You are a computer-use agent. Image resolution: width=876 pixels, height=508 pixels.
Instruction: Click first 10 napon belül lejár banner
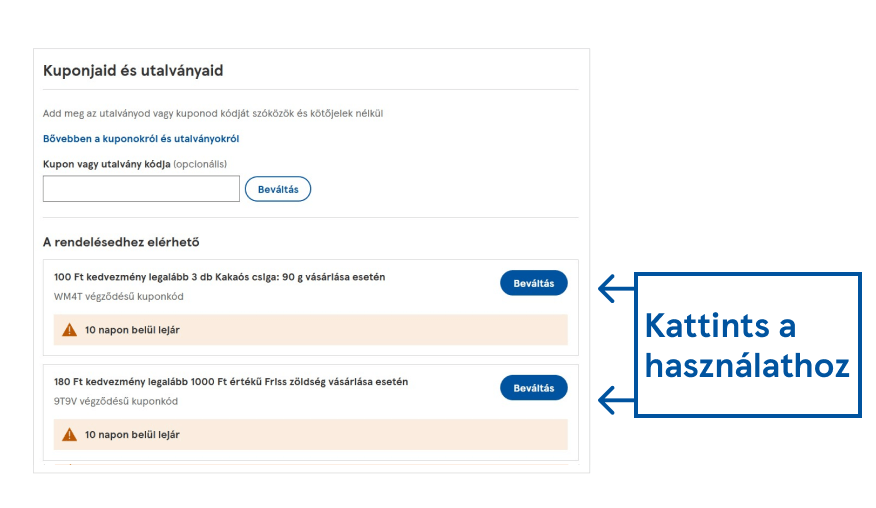click(x=311, y=330)
